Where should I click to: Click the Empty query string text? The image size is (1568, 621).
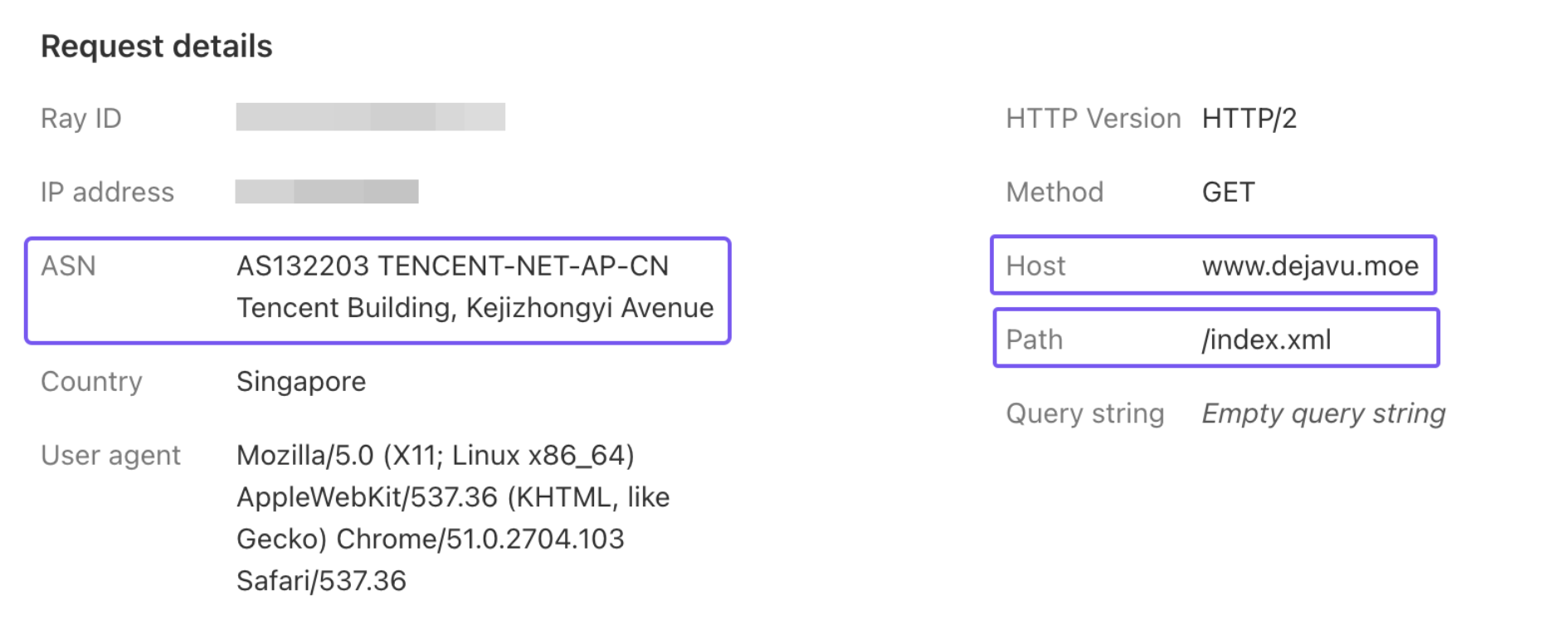tap(1323, 413)
